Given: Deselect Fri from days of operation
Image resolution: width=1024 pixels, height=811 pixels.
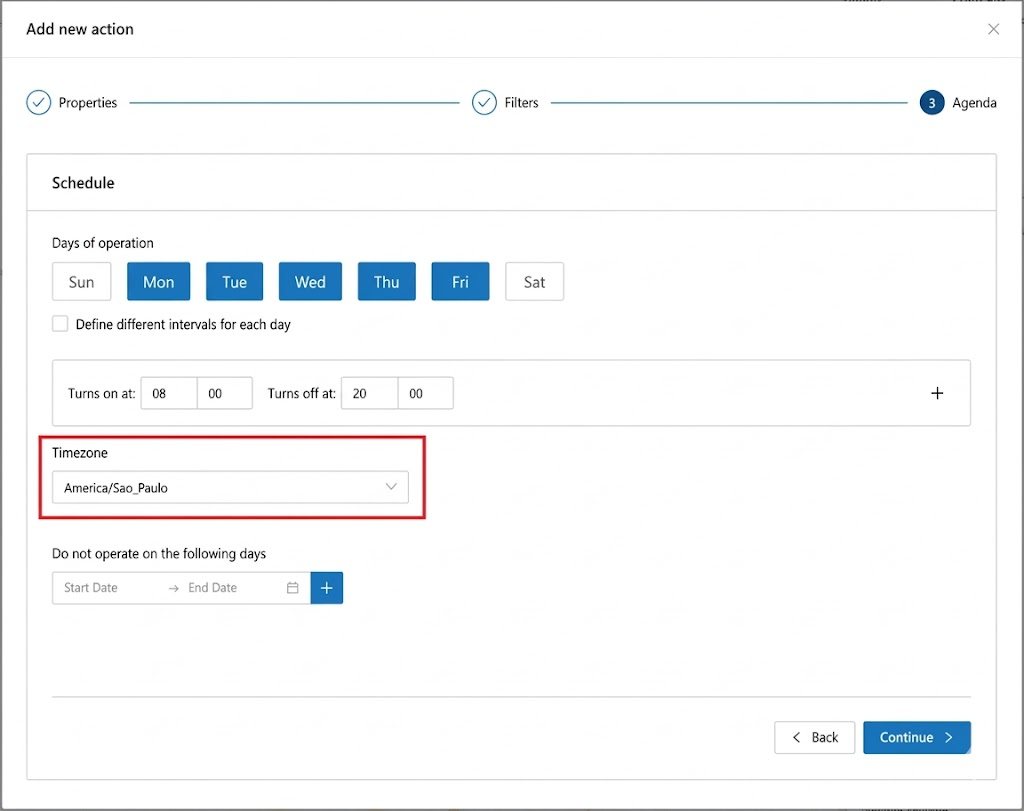Looking at the screenshot, I should (460, 282).
